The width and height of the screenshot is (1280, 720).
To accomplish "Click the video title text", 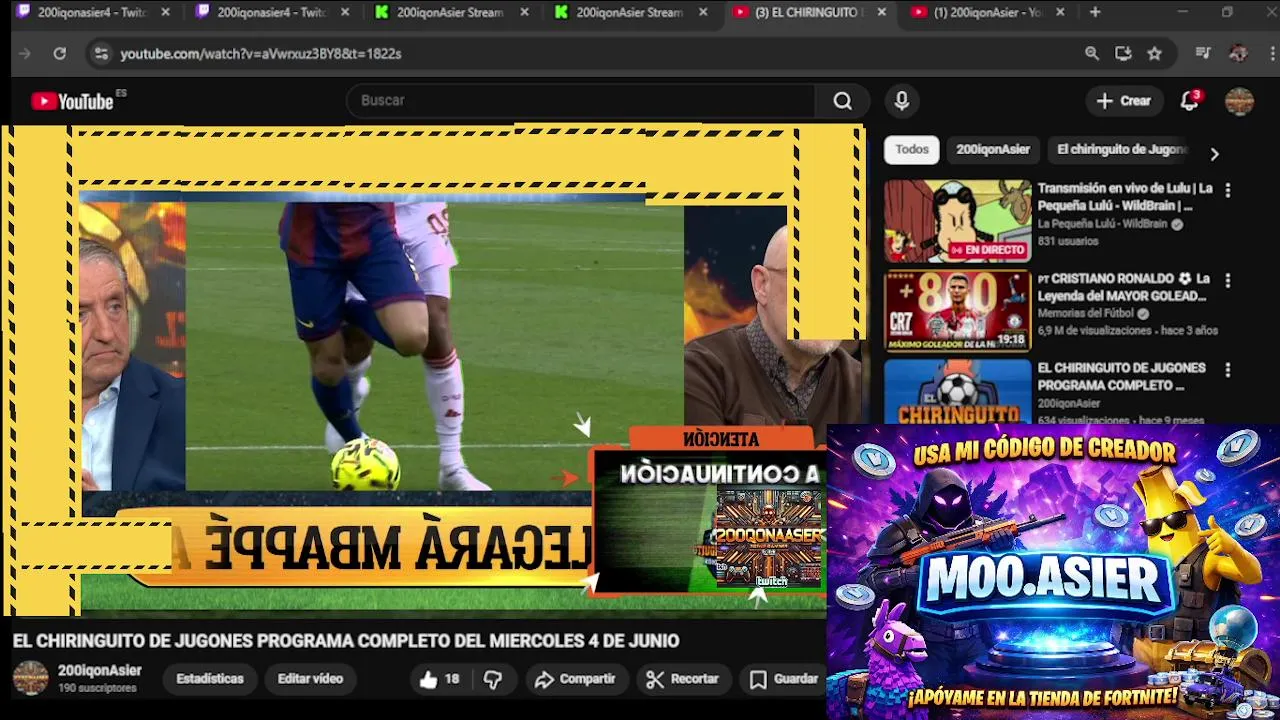I will point(346,641).
